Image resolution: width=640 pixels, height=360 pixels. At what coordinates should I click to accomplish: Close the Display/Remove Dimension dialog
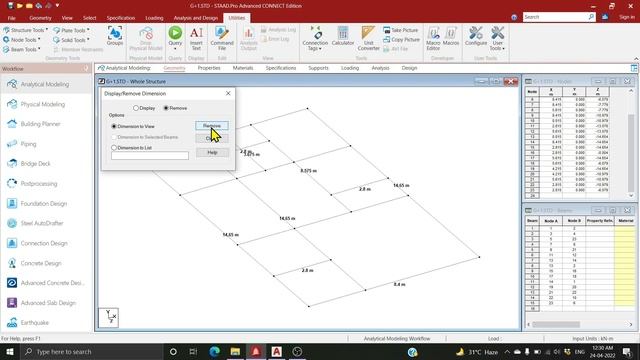228,93
